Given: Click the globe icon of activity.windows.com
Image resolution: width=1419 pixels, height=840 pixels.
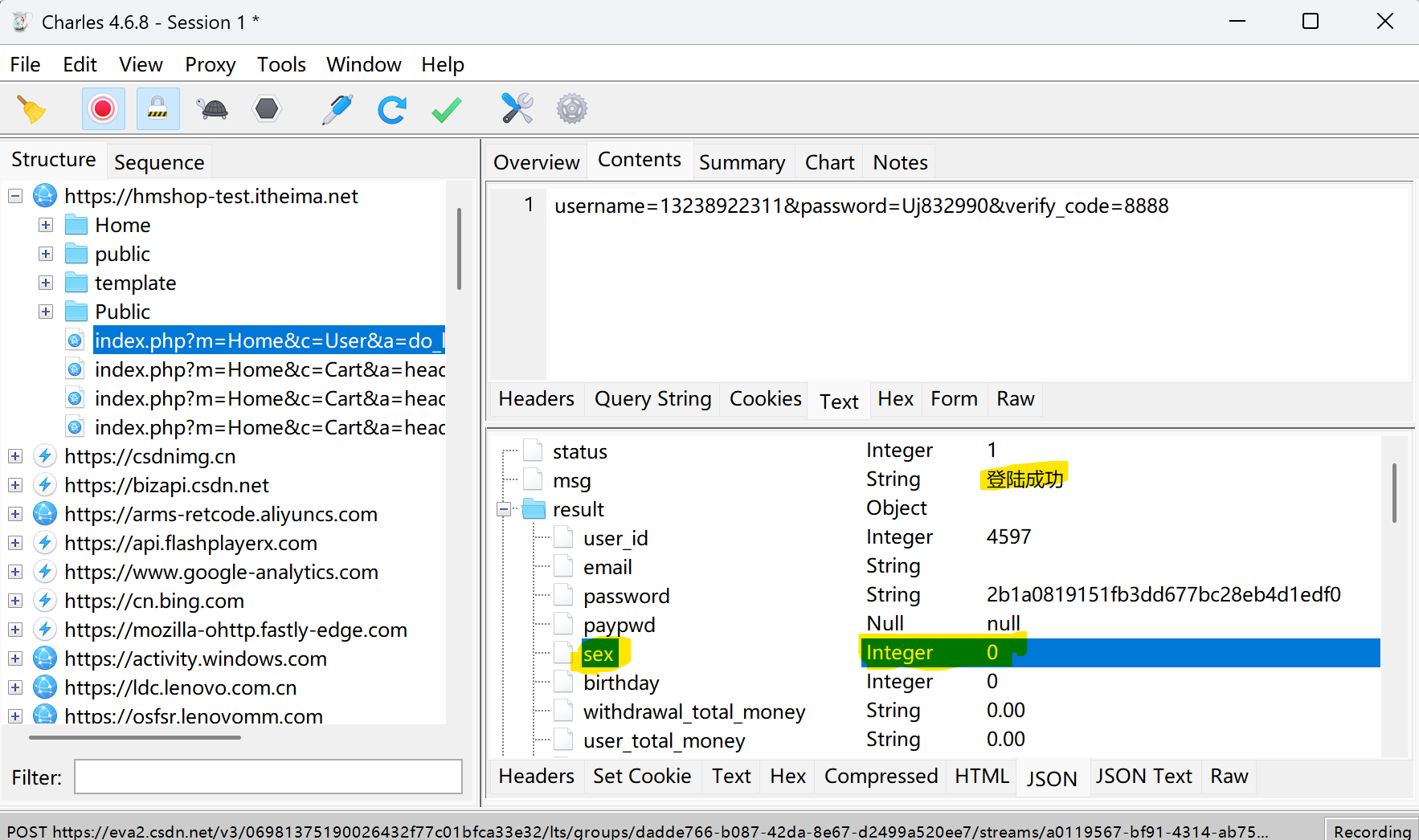Looking at the screenshot, I should [x=45, y=659].
